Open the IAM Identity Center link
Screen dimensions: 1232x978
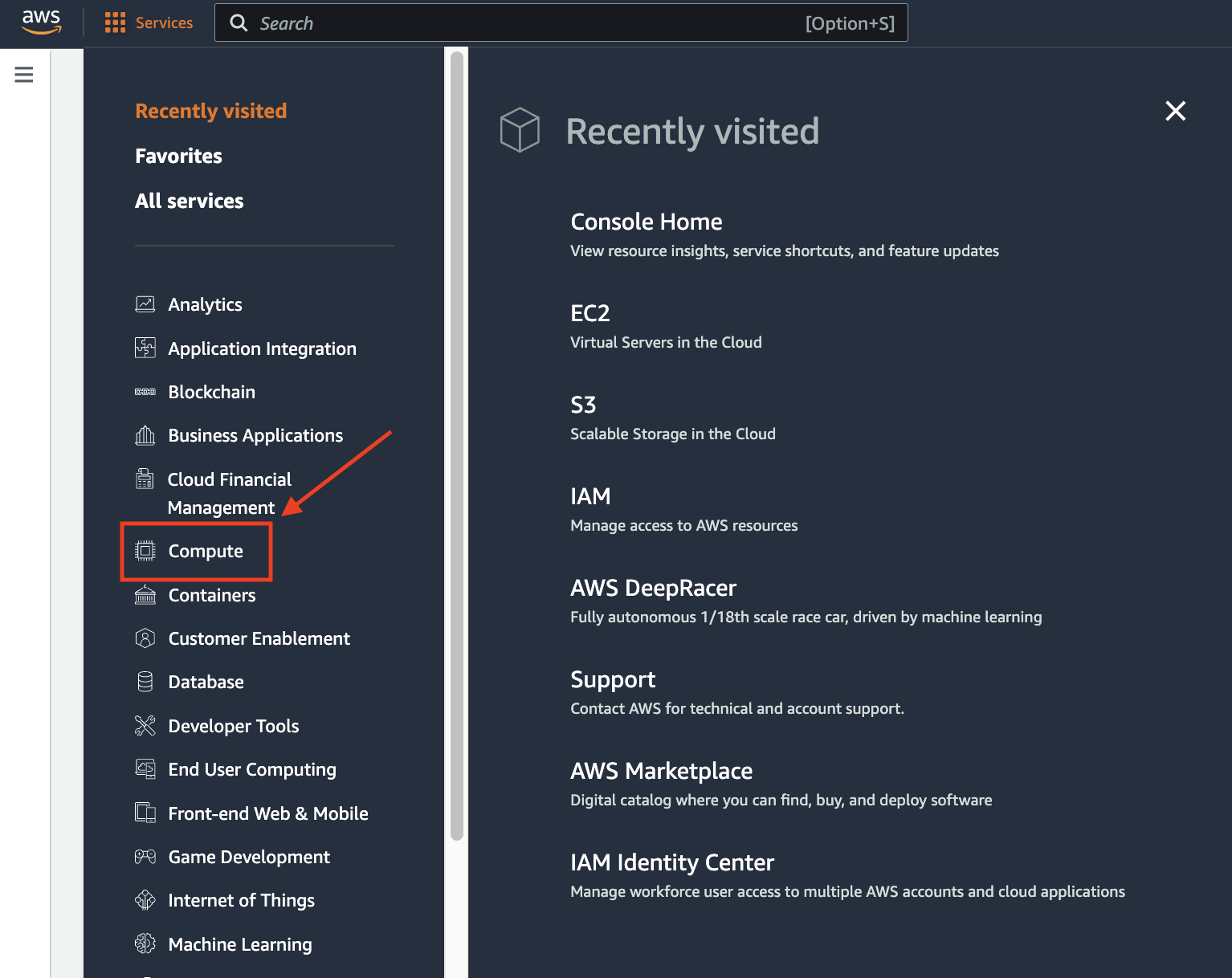point(671,862)
